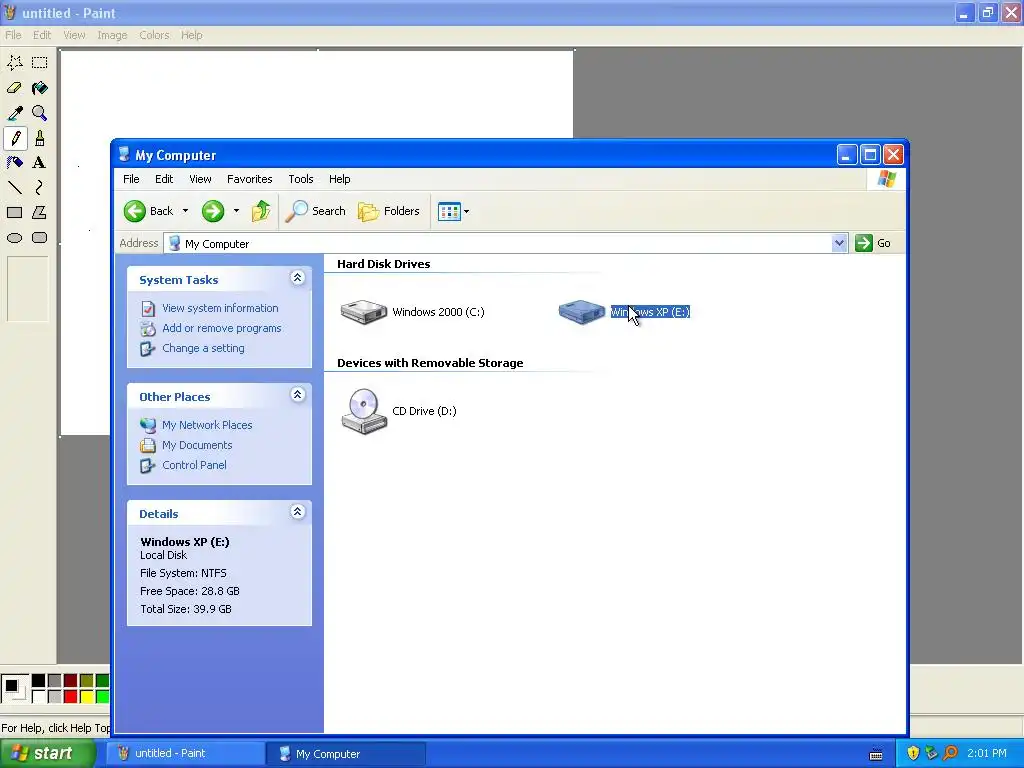Select the Polygon tool in Paint
1024x768 pixels.
[x=40, y=213]
